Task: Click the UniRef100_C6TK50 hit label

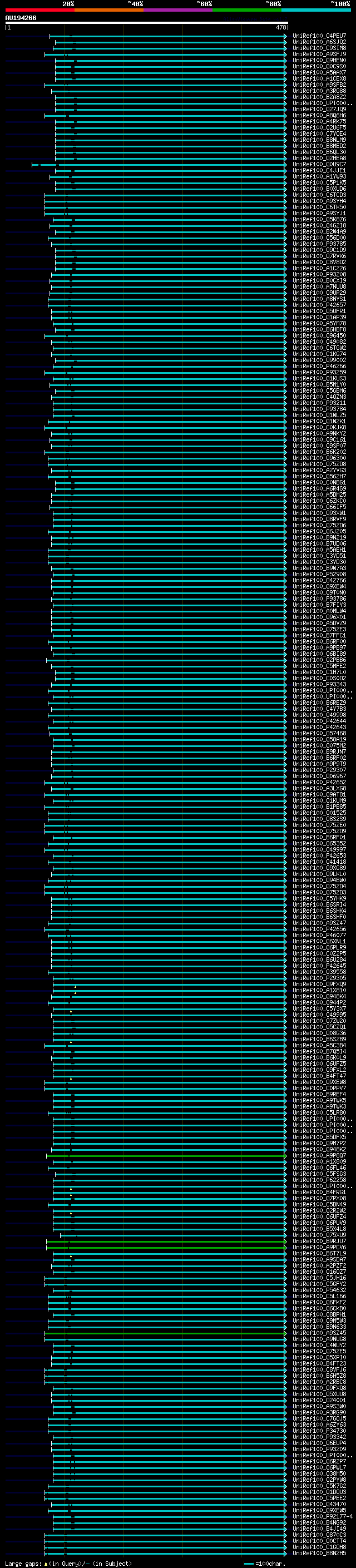Action: coord(319,207)
